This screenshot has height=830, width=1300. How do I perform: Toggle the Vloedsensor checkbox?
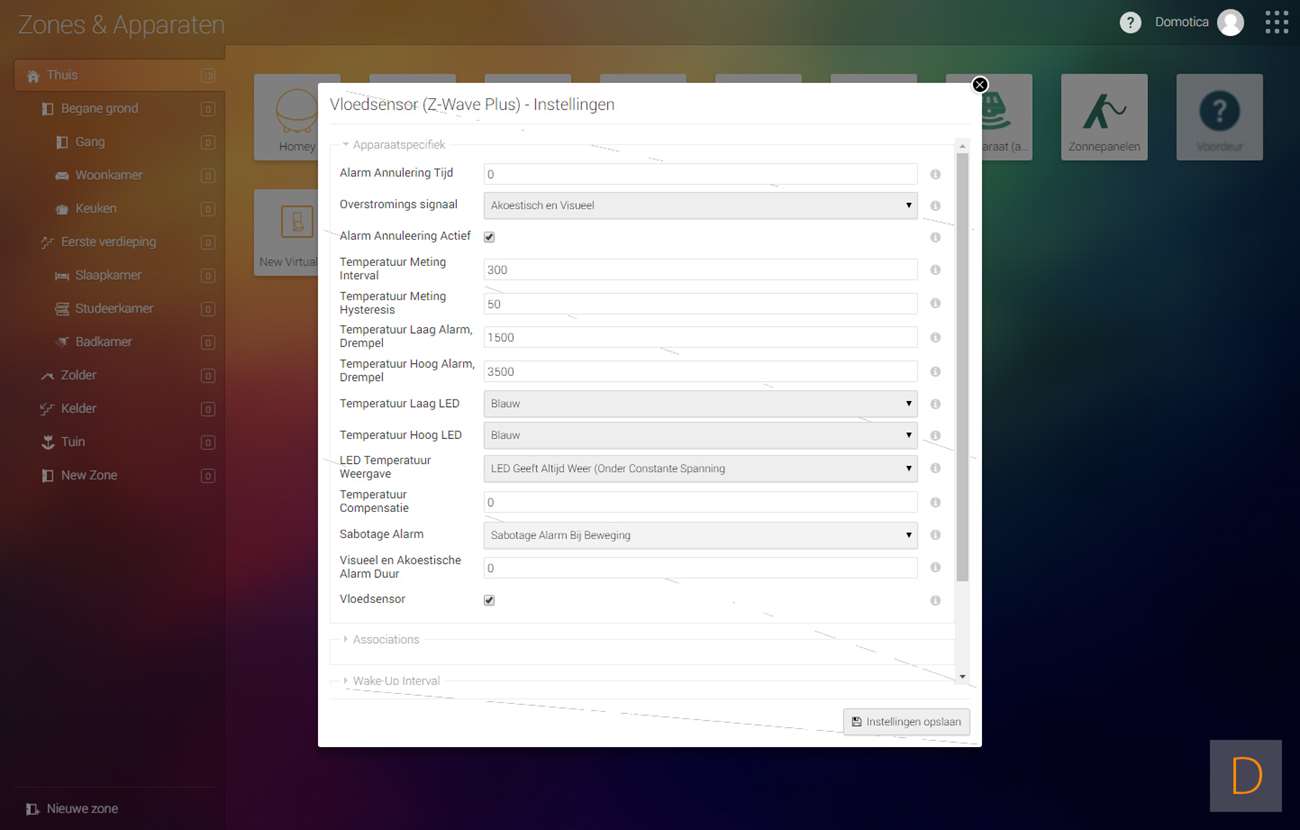[x=489, y=600]
